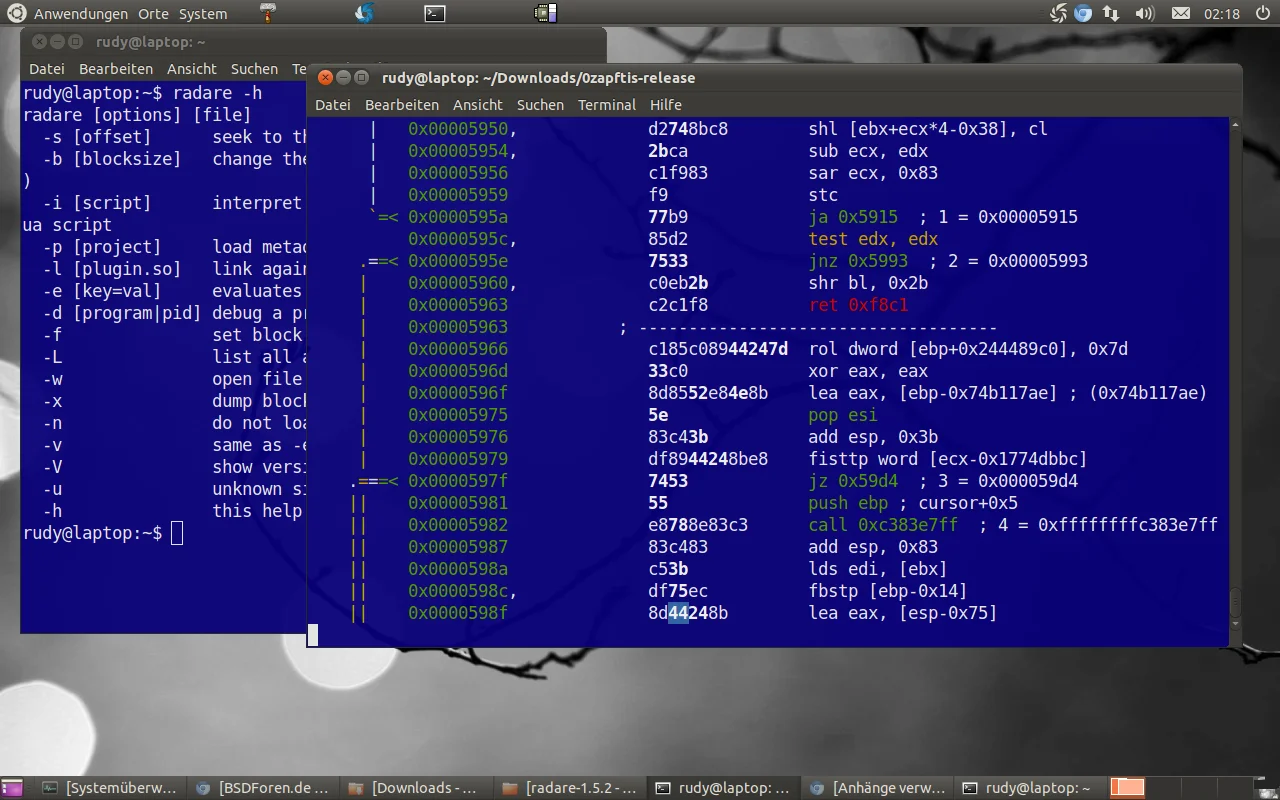
Task: Open the System menu in top panel
Action: pos(203,14)
